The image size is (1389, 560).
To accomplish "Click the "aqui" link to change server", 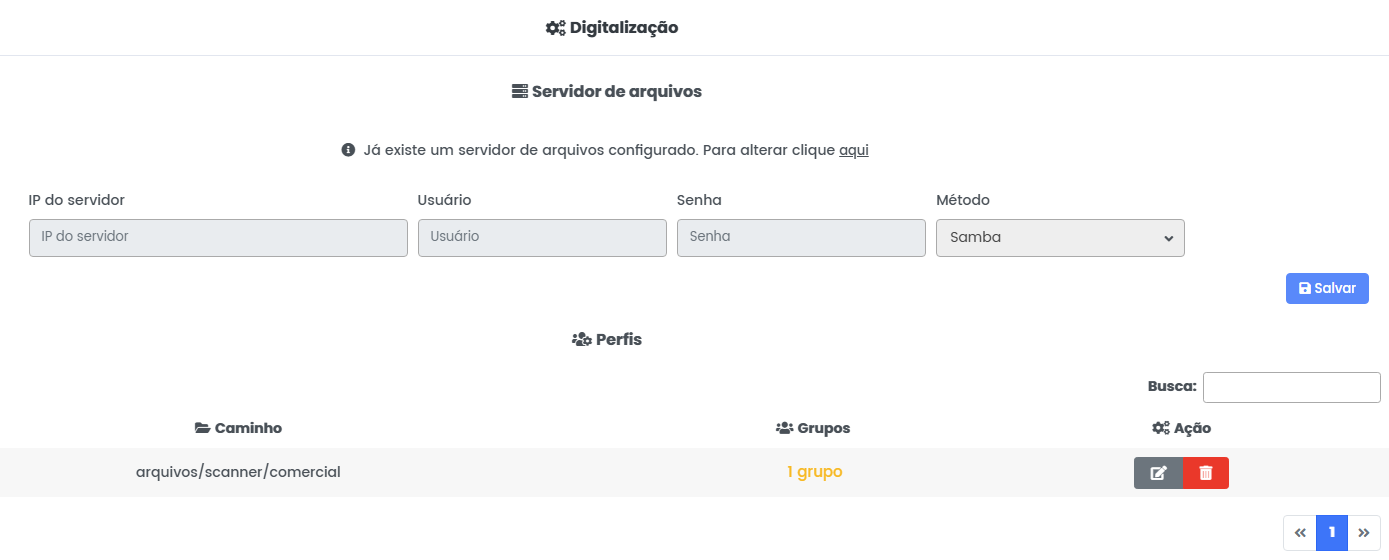I will tap(853, 150).
